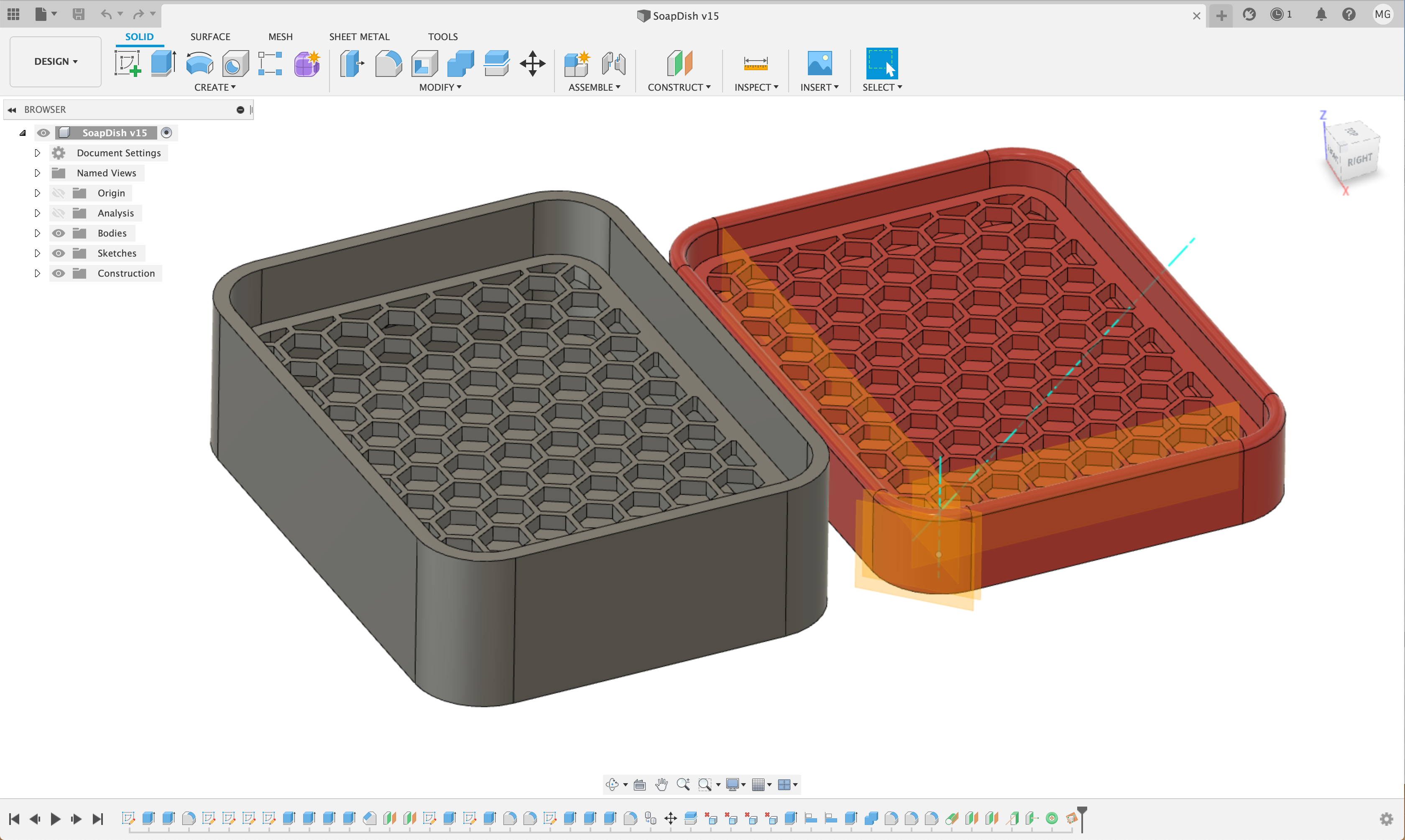Select the Revolve tool

tap(199, 63)
